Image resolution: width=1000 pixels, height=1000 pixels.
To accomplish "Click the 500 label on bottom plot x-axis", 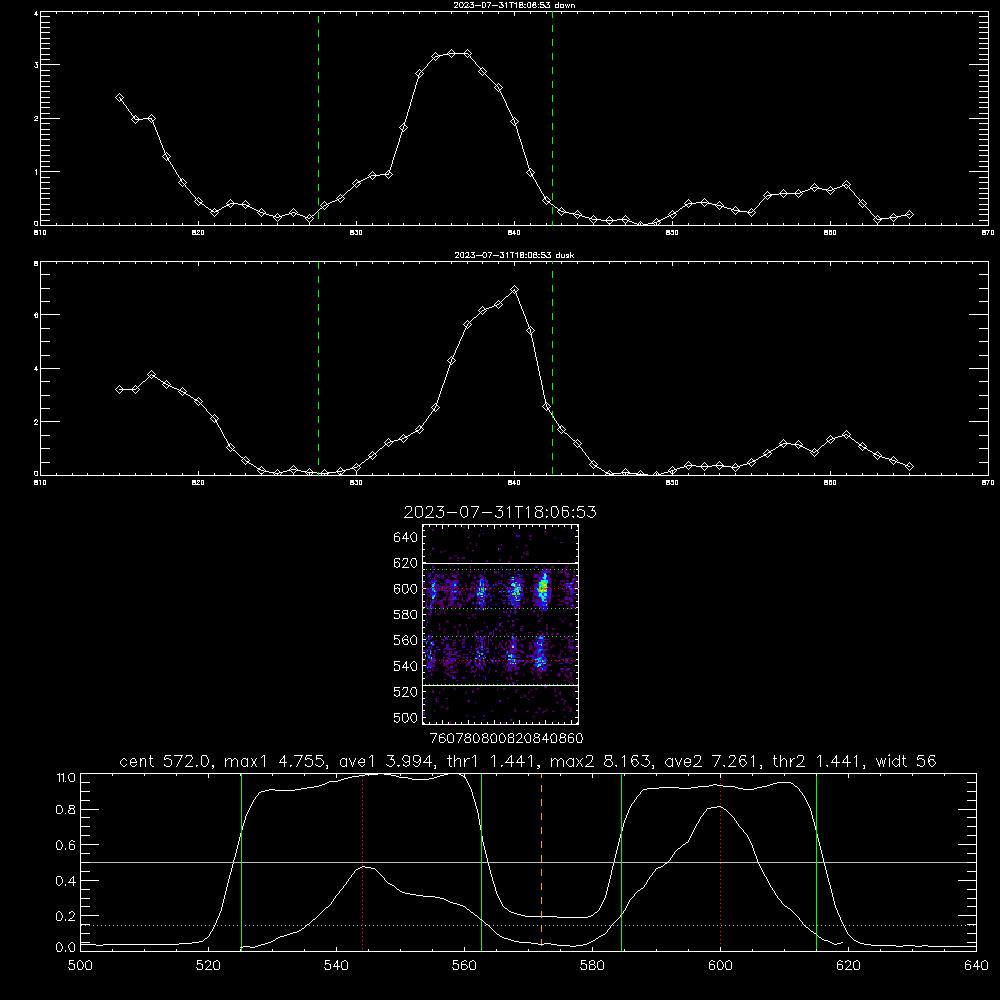I will [x=80, y=966].
